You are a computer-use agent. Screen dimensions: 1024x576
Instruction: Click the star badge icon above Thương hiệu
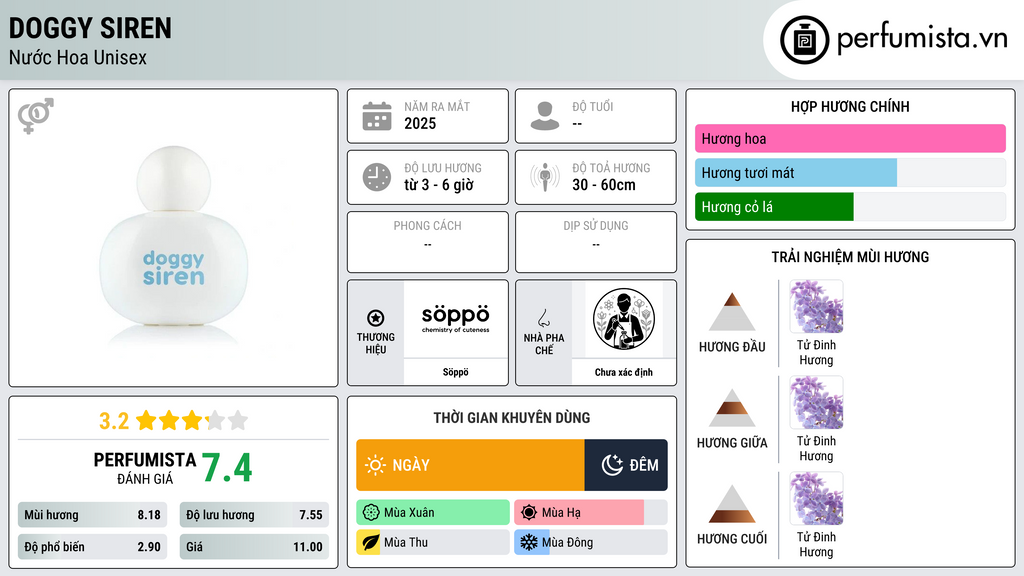click(x=376, y=318)
